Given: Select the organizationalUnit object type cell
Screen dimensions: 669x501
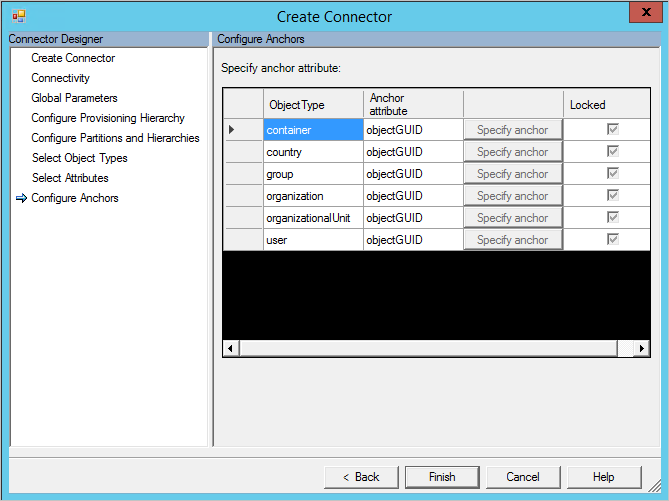Looking at the screenshot, I should point(313,218).
